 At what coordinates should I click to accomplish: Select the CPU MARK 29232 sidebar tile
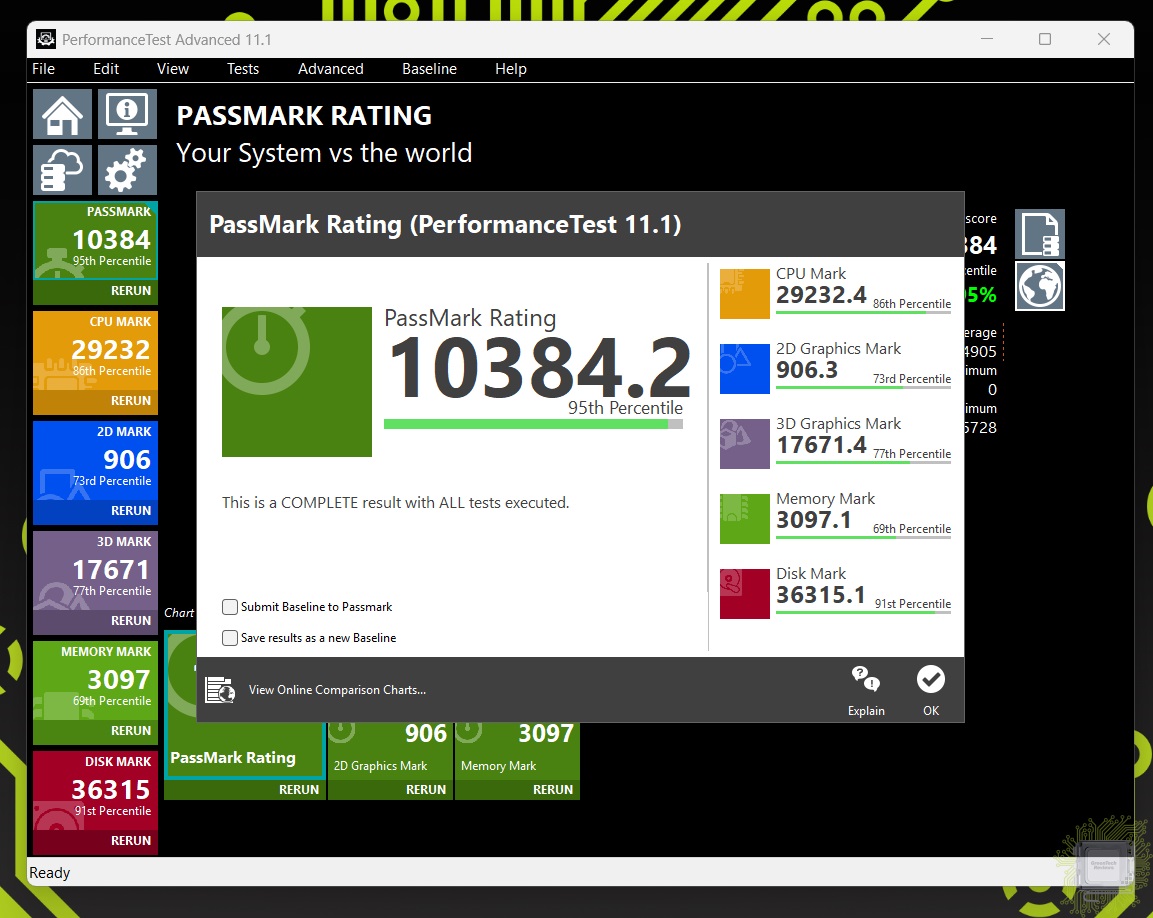[96, 351]
